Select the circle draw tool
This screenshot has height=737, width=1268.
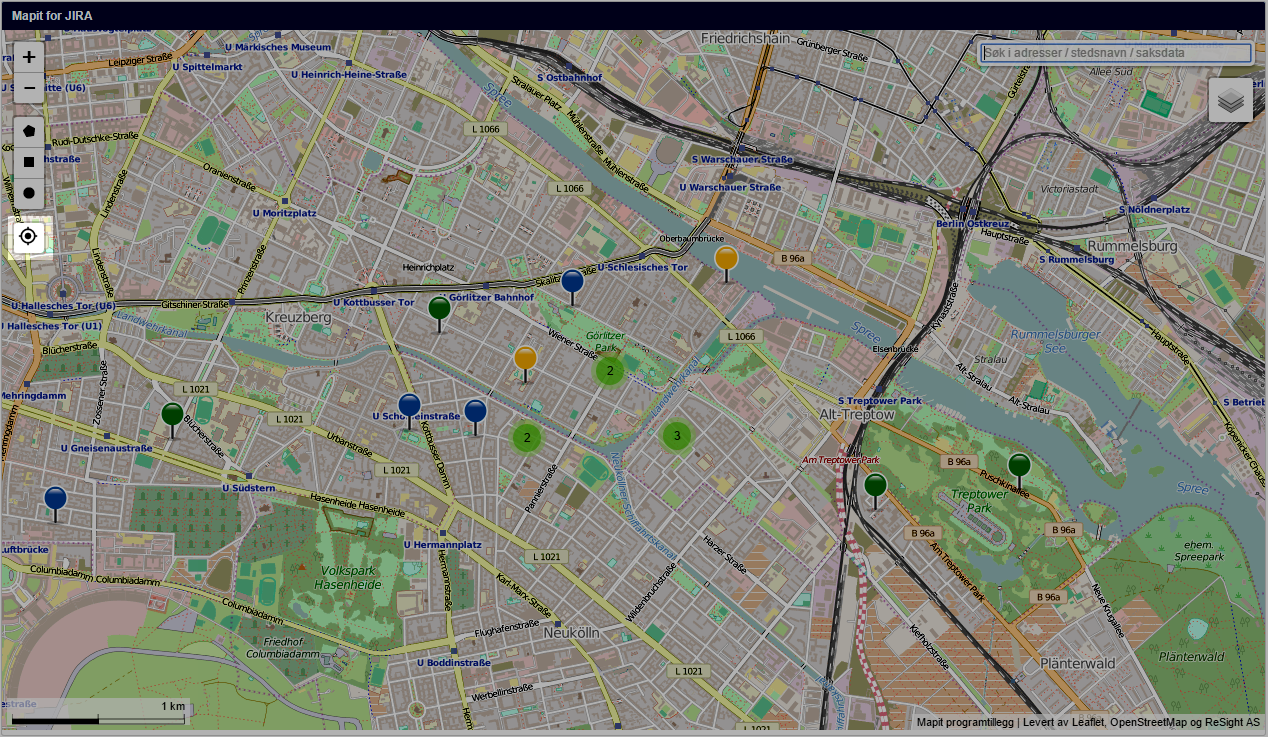click(29, 192)
